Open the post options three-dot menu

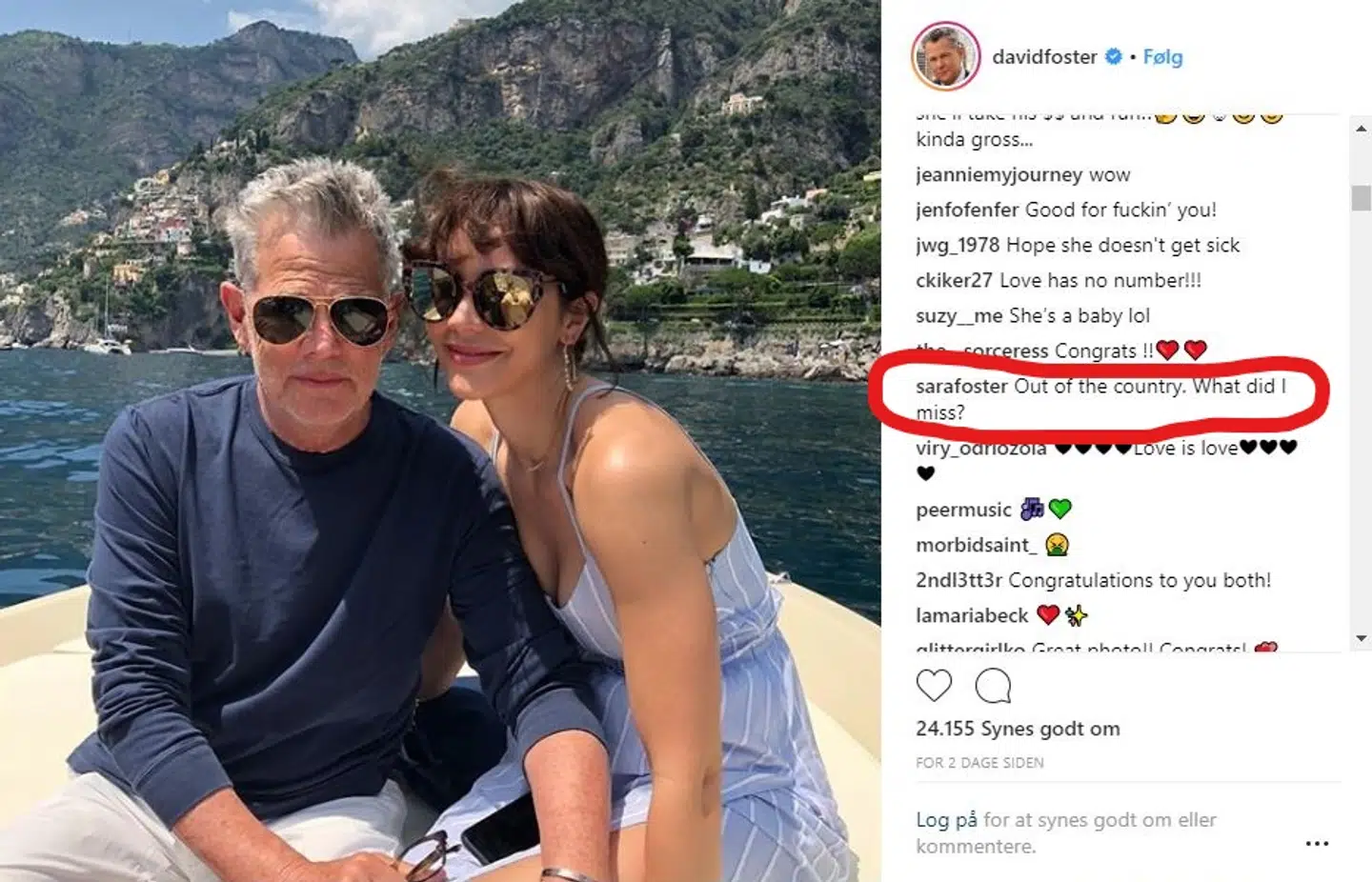(1319, 843)
